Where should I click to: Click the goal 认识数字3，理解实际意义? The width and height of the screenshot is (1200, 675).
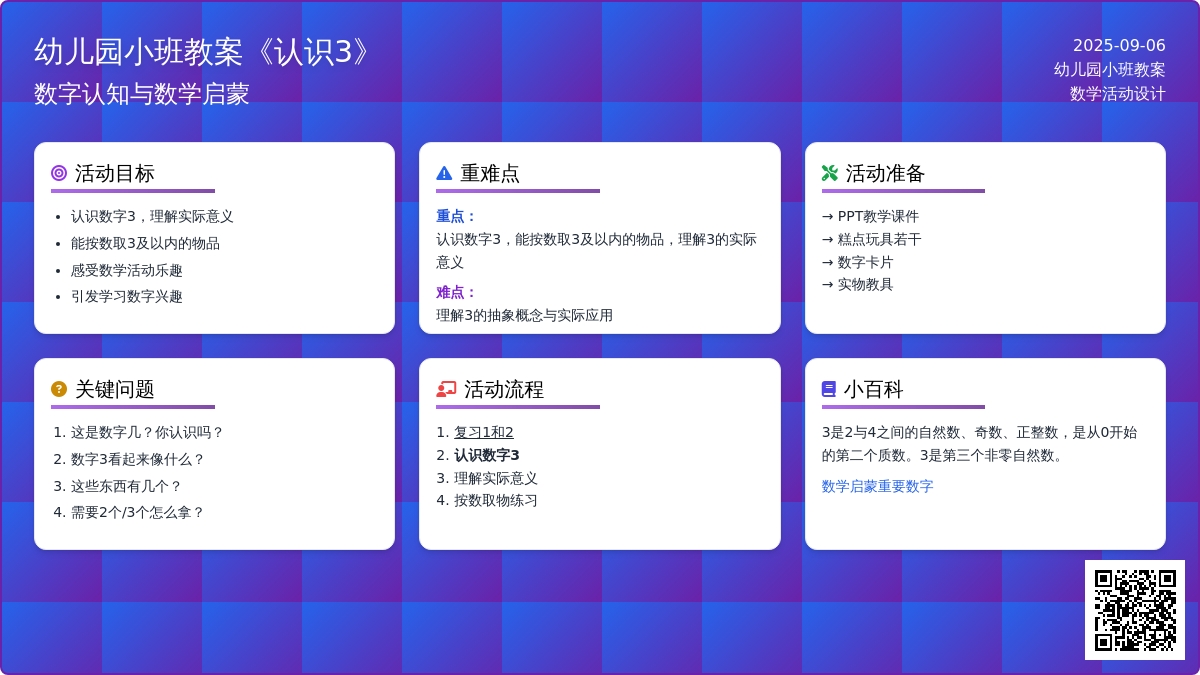click(152, 216)
